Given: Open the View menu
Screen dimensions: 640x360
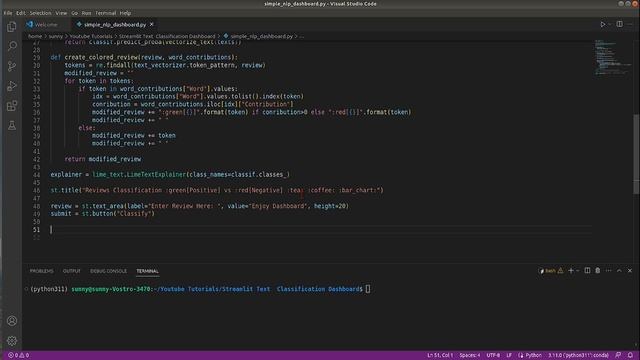Looking at the screenshot, I should click(61, 13).
